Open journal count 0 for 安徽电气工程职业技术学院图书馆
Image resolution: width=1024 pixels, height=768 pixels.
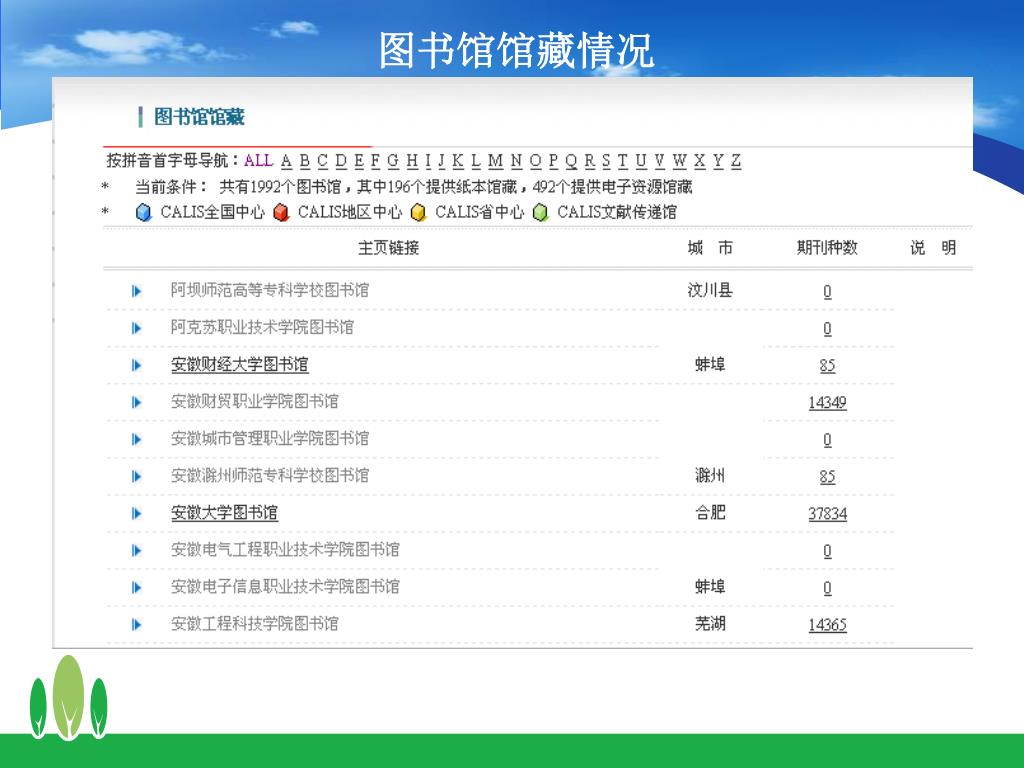pyautogui.click(x=827, y=551)
